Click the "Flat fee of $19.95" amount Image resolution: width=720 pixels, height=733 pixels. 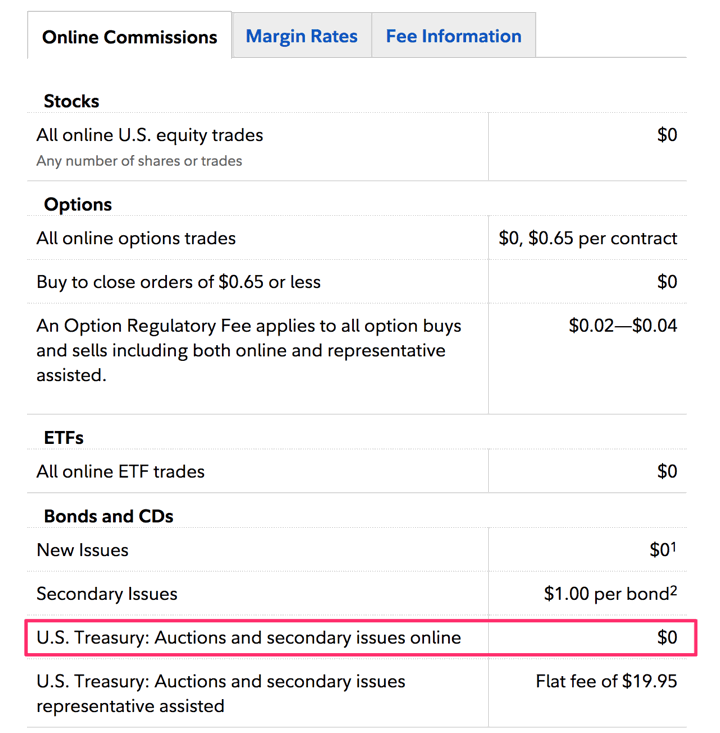pyautogui.click(x=606, y=682)
